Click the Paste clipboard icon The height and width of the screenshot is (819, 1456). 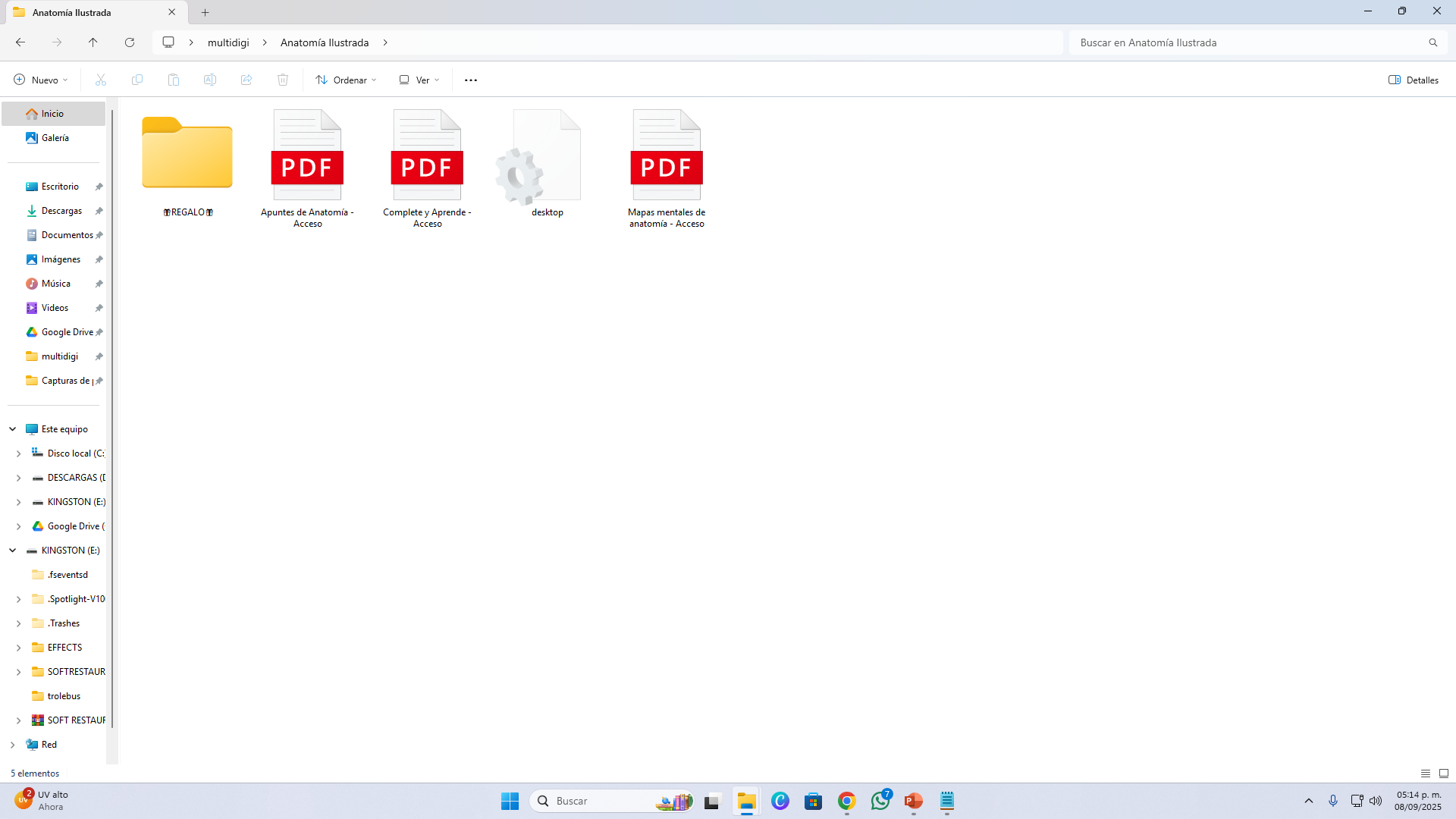coord(174,80)
